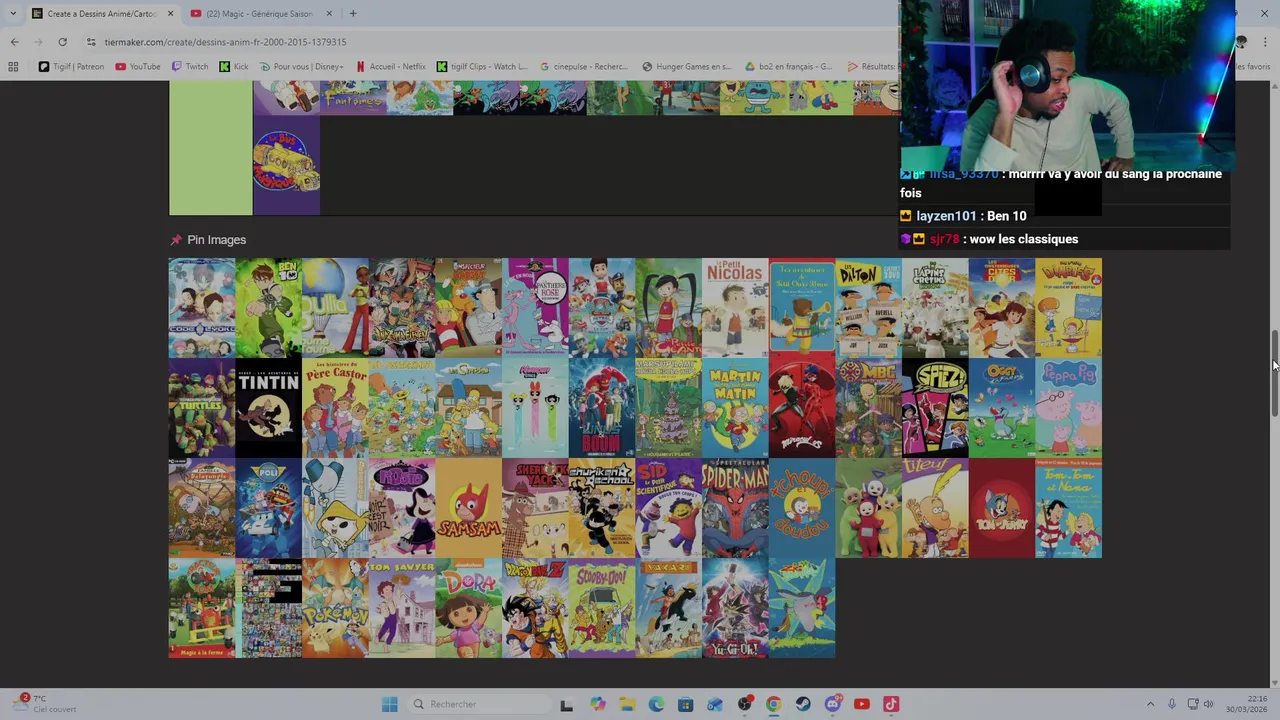This screenshot has width=1280, height=720.
Task: Open the Tigilf Patreon bookmark
Action: click(71, 67)
